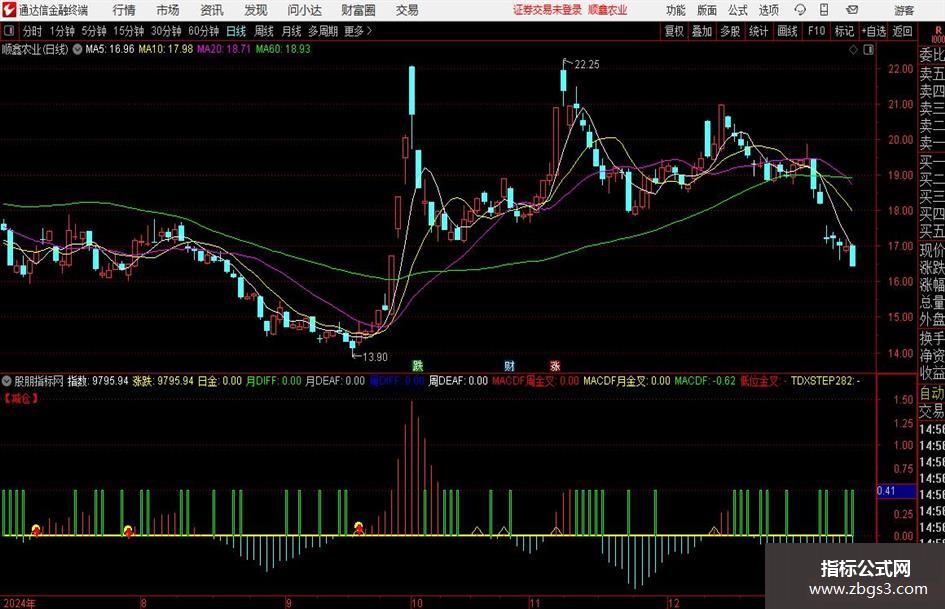Expand the 股朋指标网 indicator dropdown arrow
Image resolution: width=945 pixels, height=609 pixels.
pos(7,381)
